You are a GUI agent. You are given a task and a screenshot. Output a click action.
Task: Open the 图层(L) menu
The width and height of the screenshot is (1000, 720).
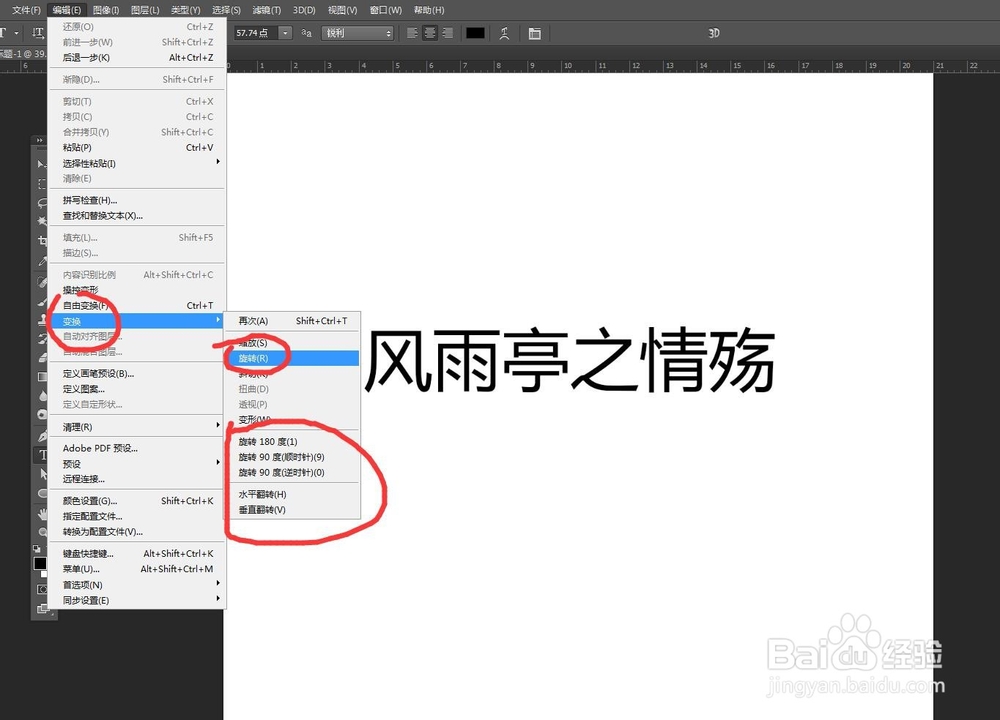(145, 10)
